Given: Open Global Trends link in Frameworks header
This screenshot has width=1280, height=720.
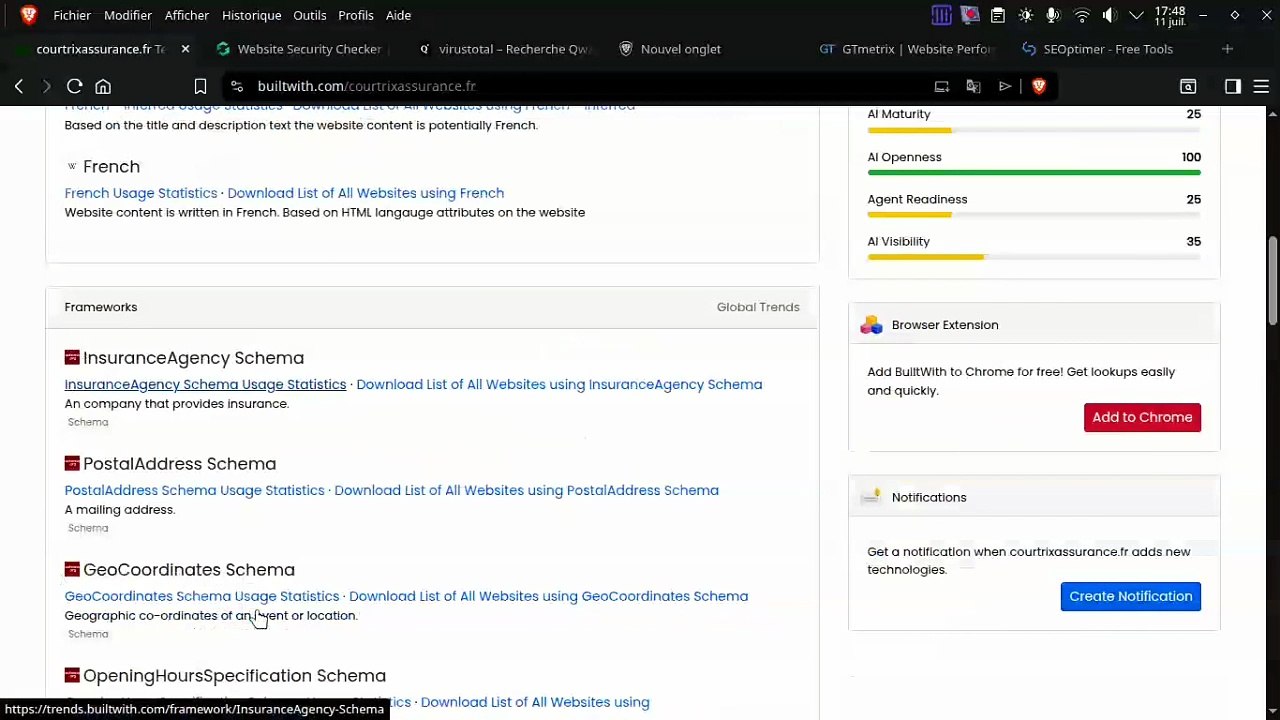Looking at the screenshot, I should coord(758,307).
